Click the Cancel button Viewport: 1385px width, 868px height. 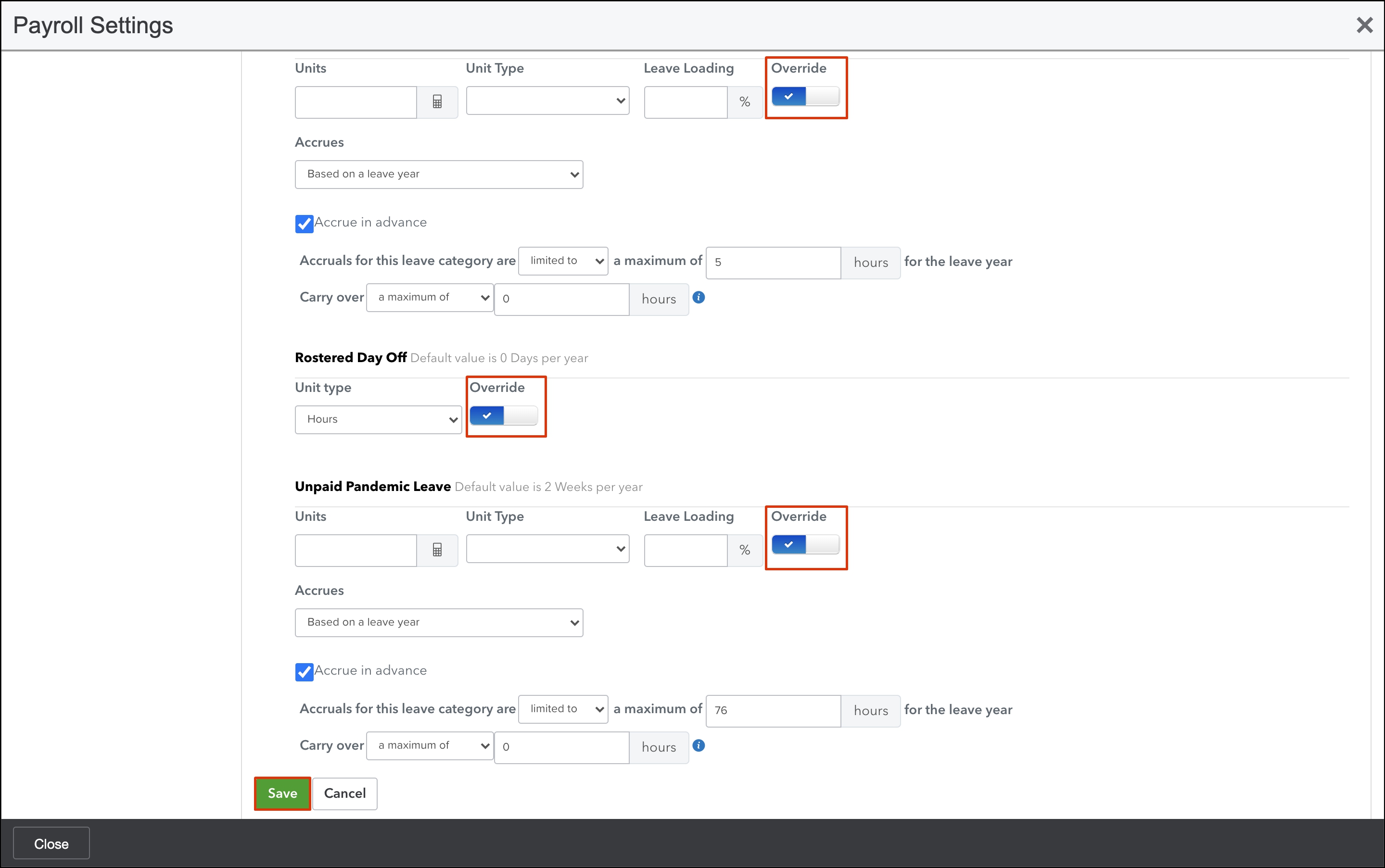pyautogui.click(x=344, y=793)
